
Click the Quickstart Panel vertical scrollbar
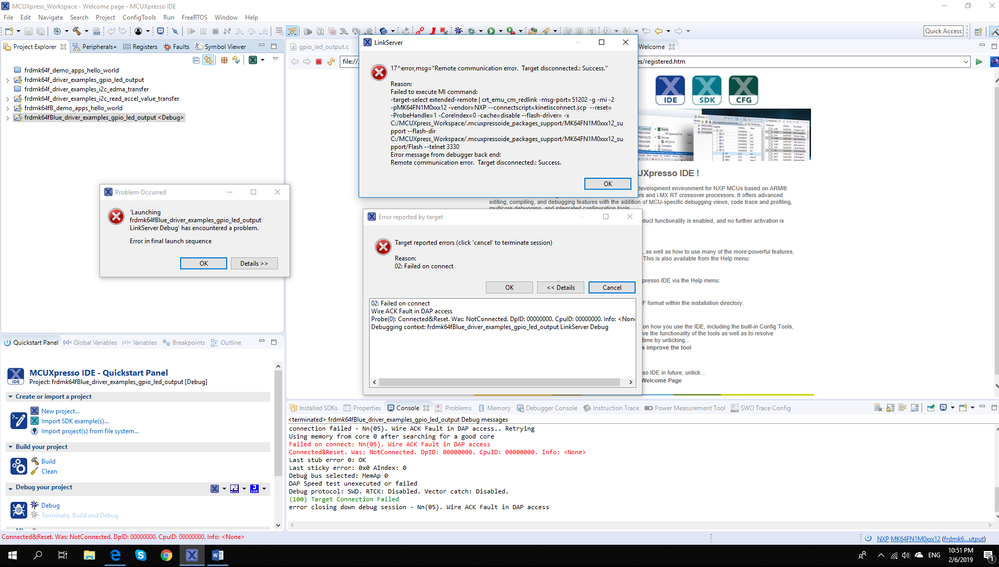click(278, 422)
